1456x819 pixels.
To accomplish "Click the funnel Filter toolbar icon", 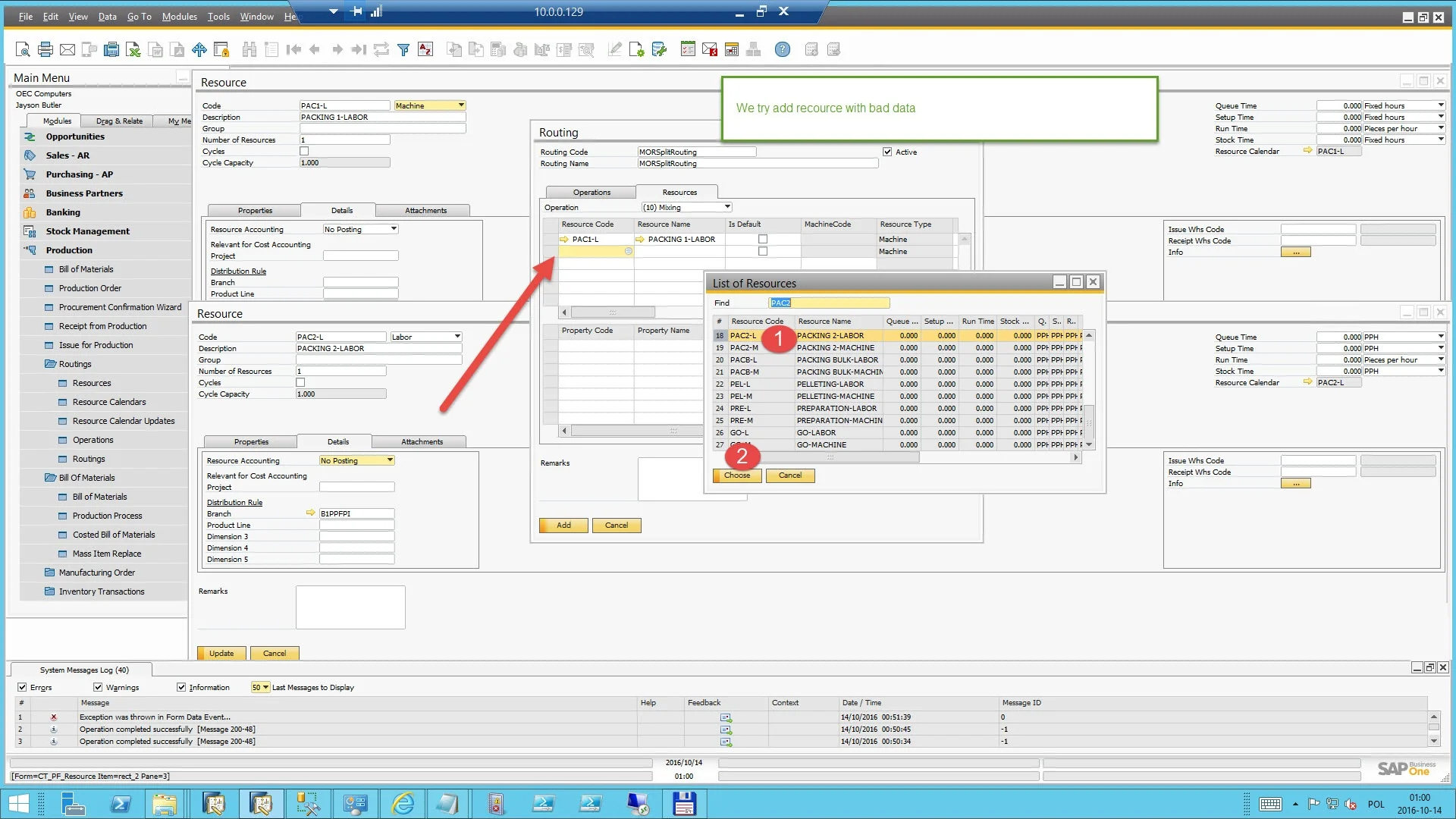I will tap(403, 50).
